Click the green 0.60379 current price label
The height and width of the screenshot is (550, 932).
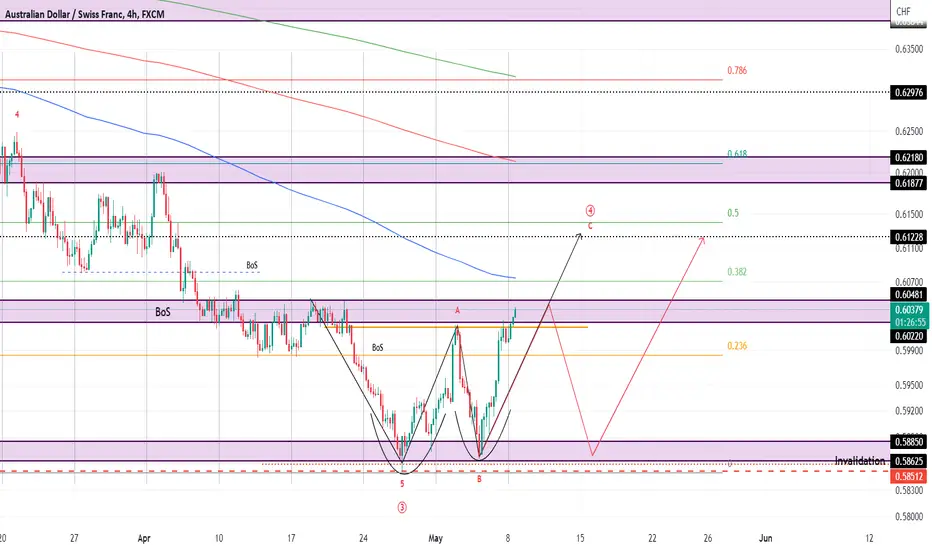909,310
